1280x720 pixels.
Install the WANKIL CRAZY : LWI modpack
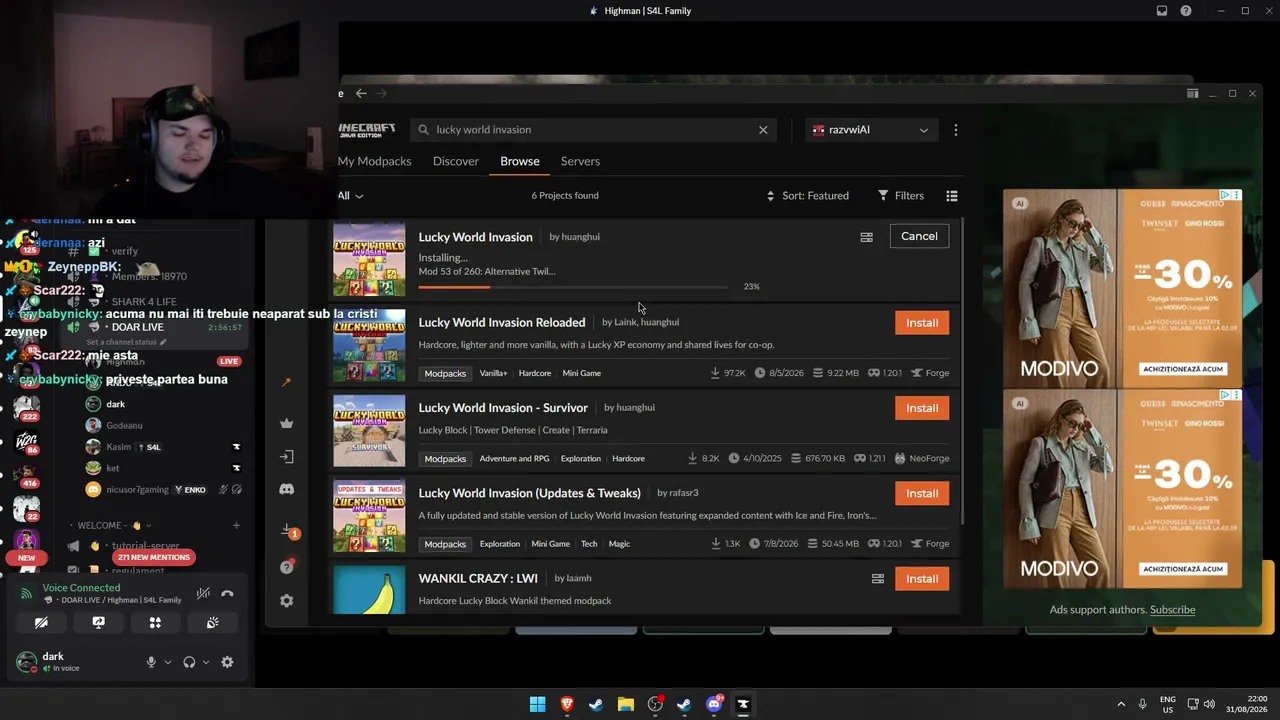pos(922,579)
